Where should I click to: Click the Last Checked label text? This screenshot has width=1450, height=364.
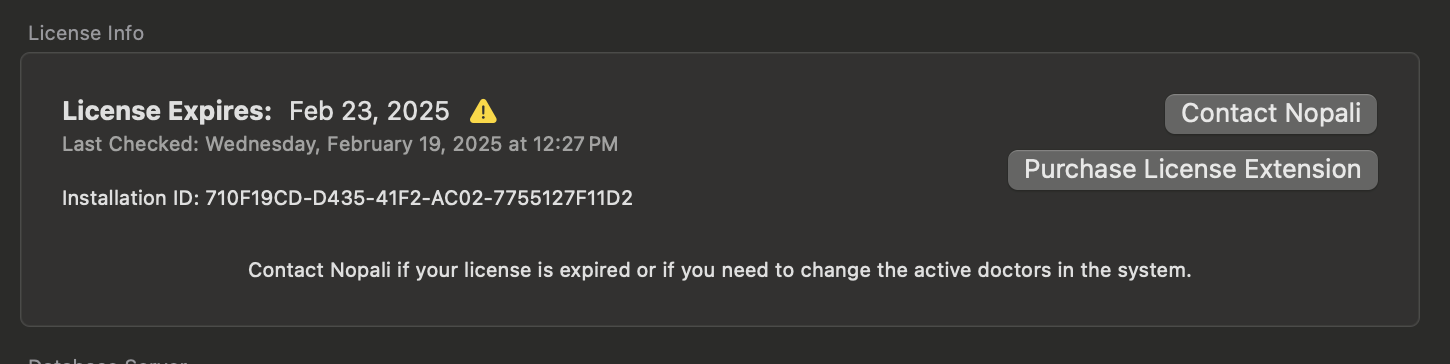(131, 144)
